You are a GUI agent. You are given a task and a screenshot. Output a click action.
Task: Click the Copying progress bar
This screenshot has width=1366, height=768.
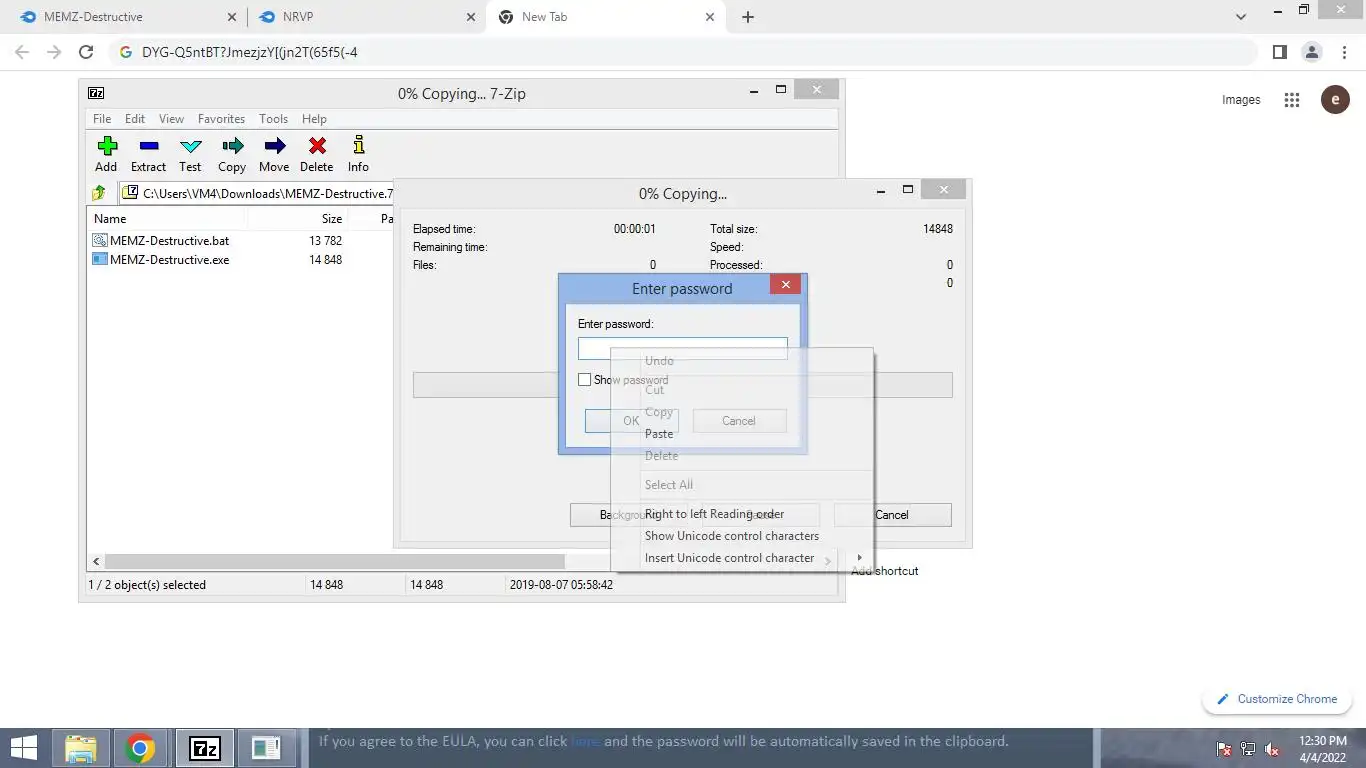click(683, 385)
